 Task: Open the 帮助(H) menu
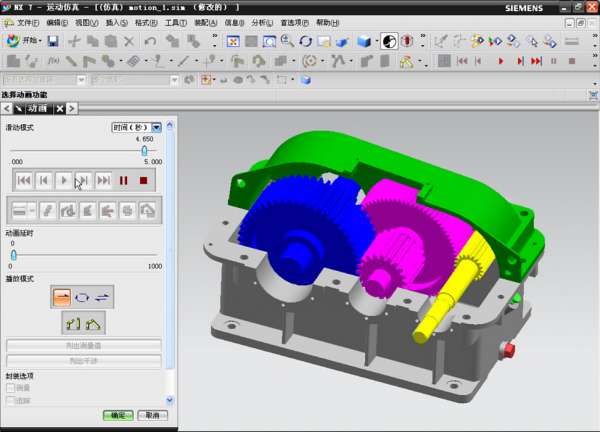[x=328, y=23]
